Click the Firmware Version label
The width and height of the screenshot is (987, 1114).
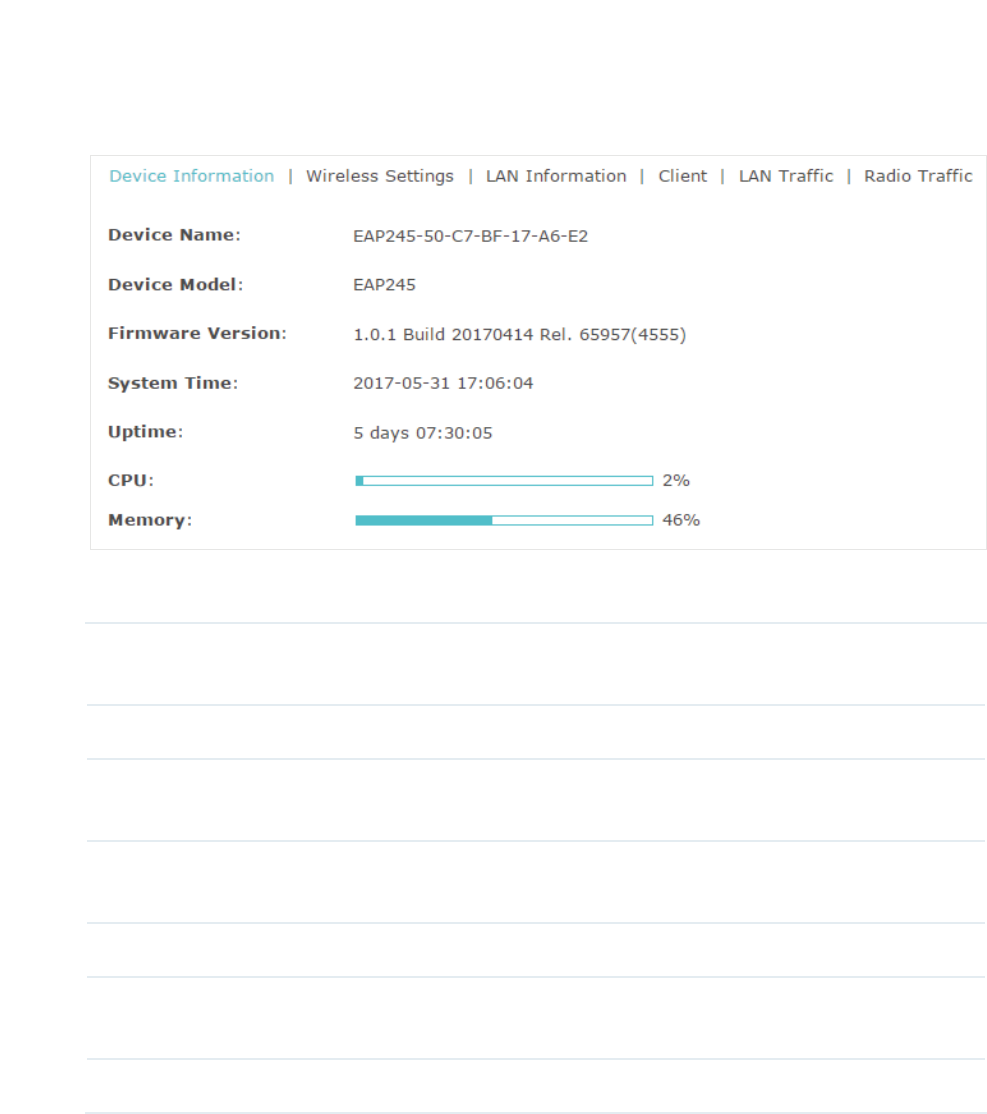click(x=197, y=333)
